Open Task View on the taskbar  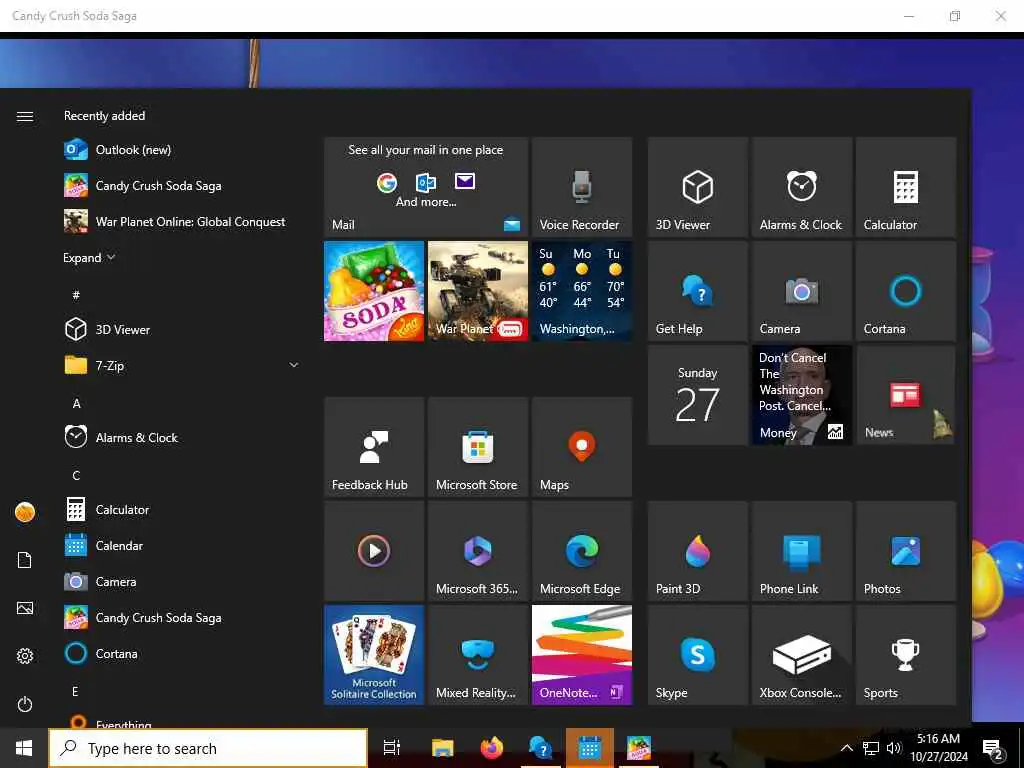pos(391,748)
